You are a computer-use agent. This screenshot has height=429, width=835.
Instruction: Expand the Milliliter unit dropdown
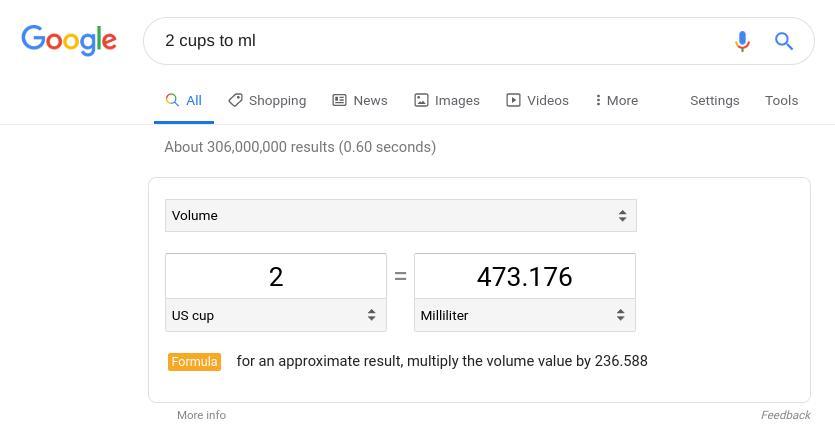point(524,315)
